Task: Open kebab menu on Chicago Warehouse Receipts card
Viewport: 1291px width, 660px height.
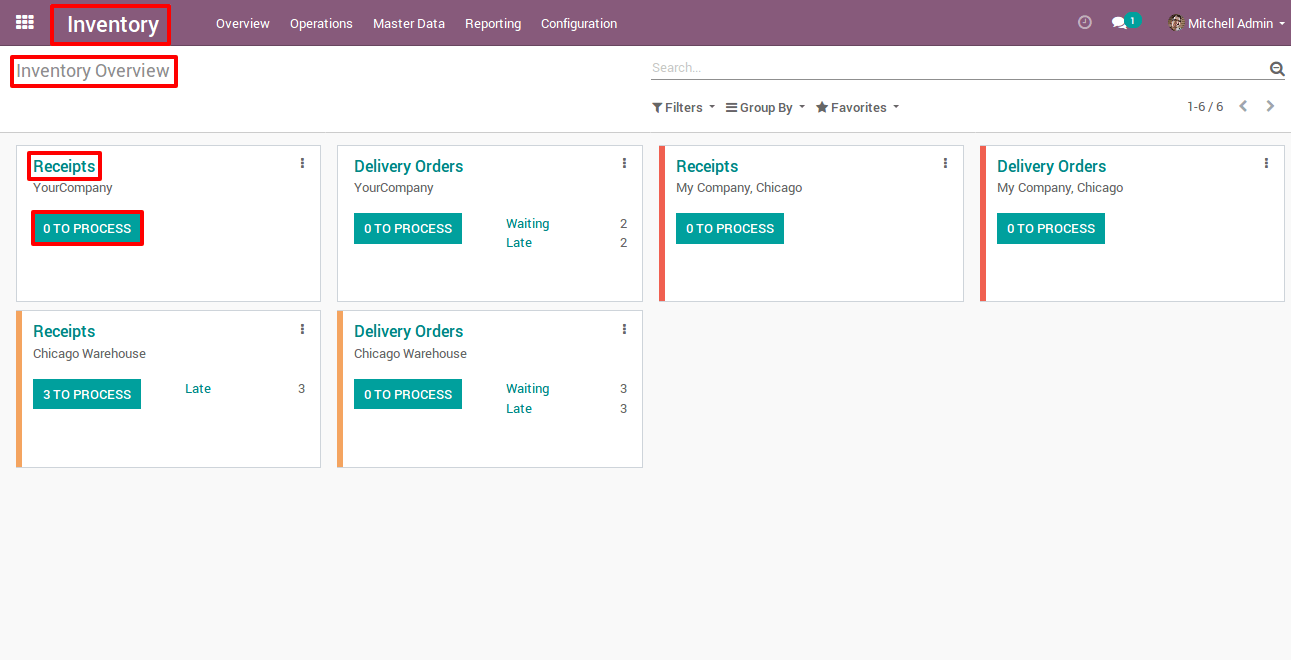Action: [x=303, y=329]
